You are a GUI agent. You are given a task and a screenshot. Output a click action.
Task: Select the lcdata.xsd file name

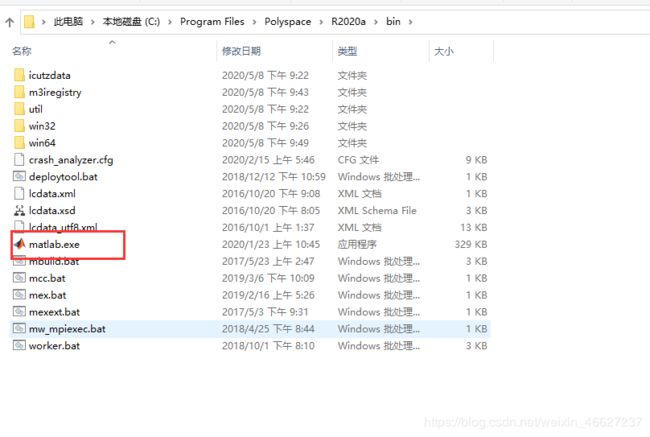coord(52,211)
